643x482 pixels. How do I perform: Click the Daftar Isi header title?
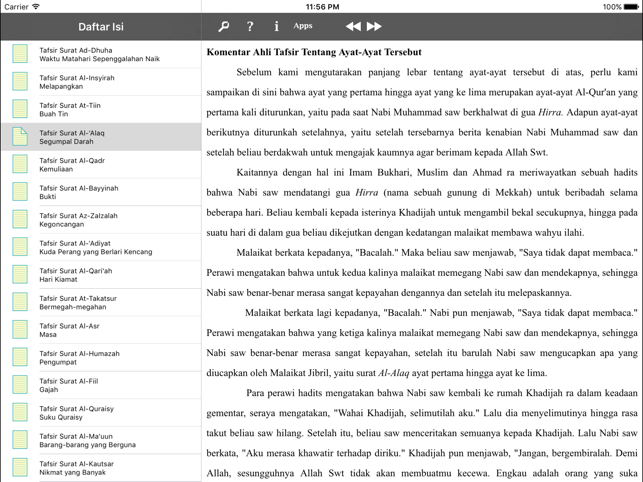(101, 27)
